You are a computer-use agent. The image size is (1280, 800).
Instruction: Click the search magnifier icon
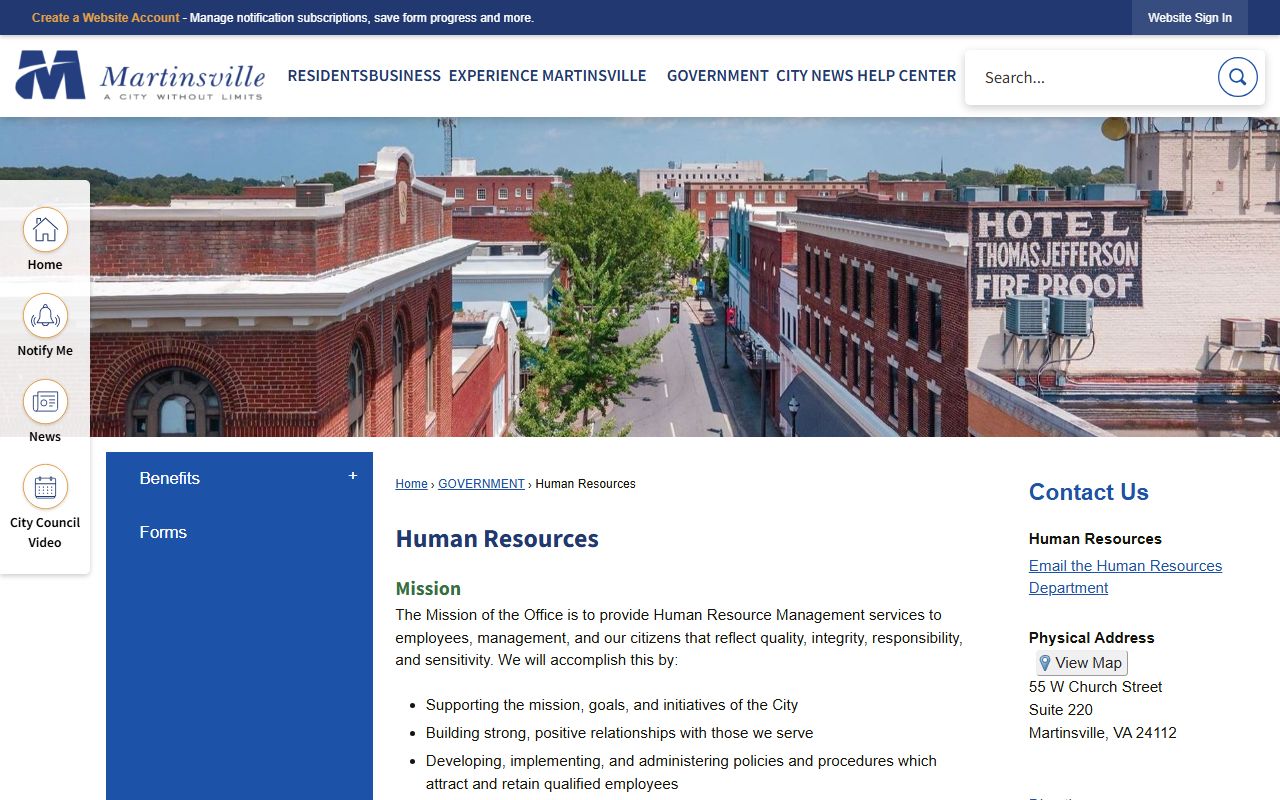[1237, 77]
